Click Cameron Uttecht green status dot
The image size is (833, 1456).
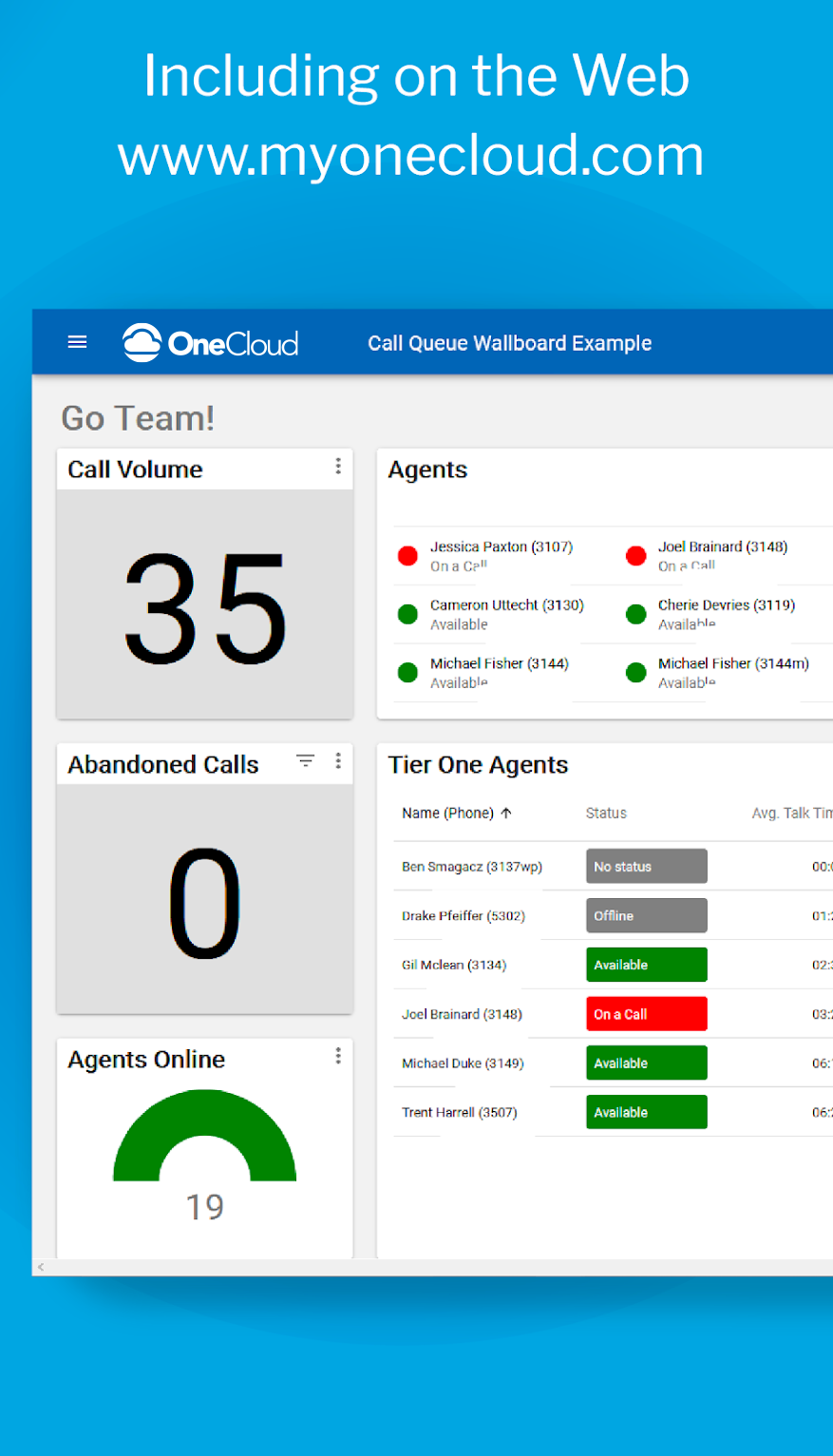pyautogui.click(x=407, y=615)
